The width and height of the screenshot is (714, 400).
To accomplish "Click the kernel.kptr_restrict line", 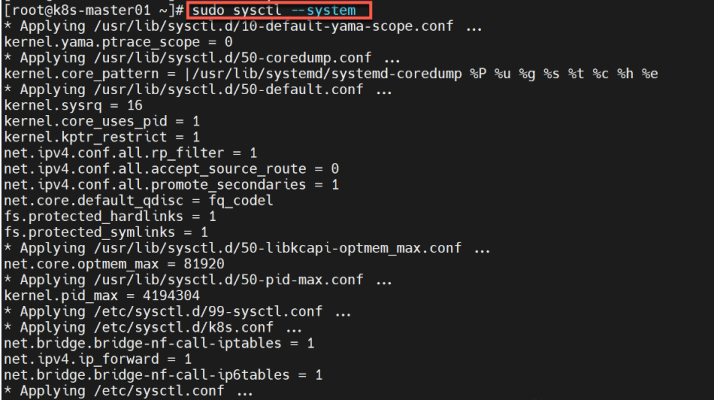I will pos(102,137).
